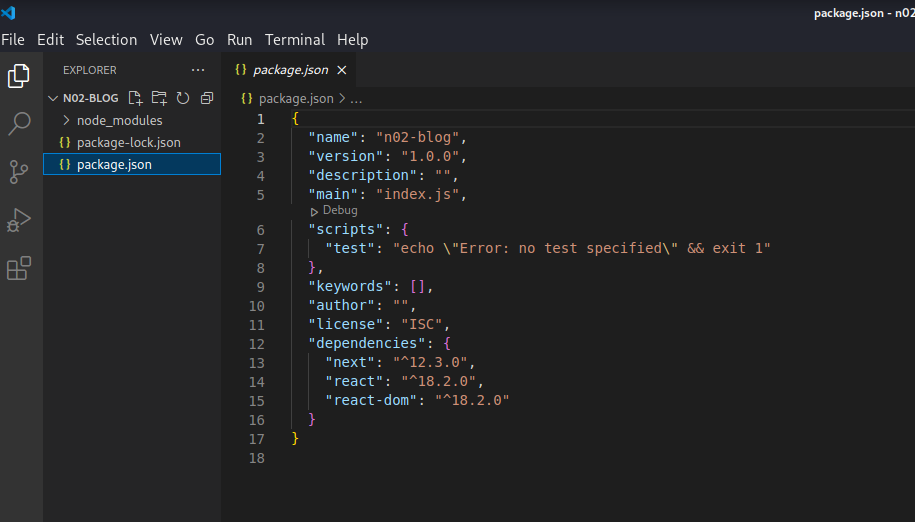Open package-lock.json from Explorer

128,142
